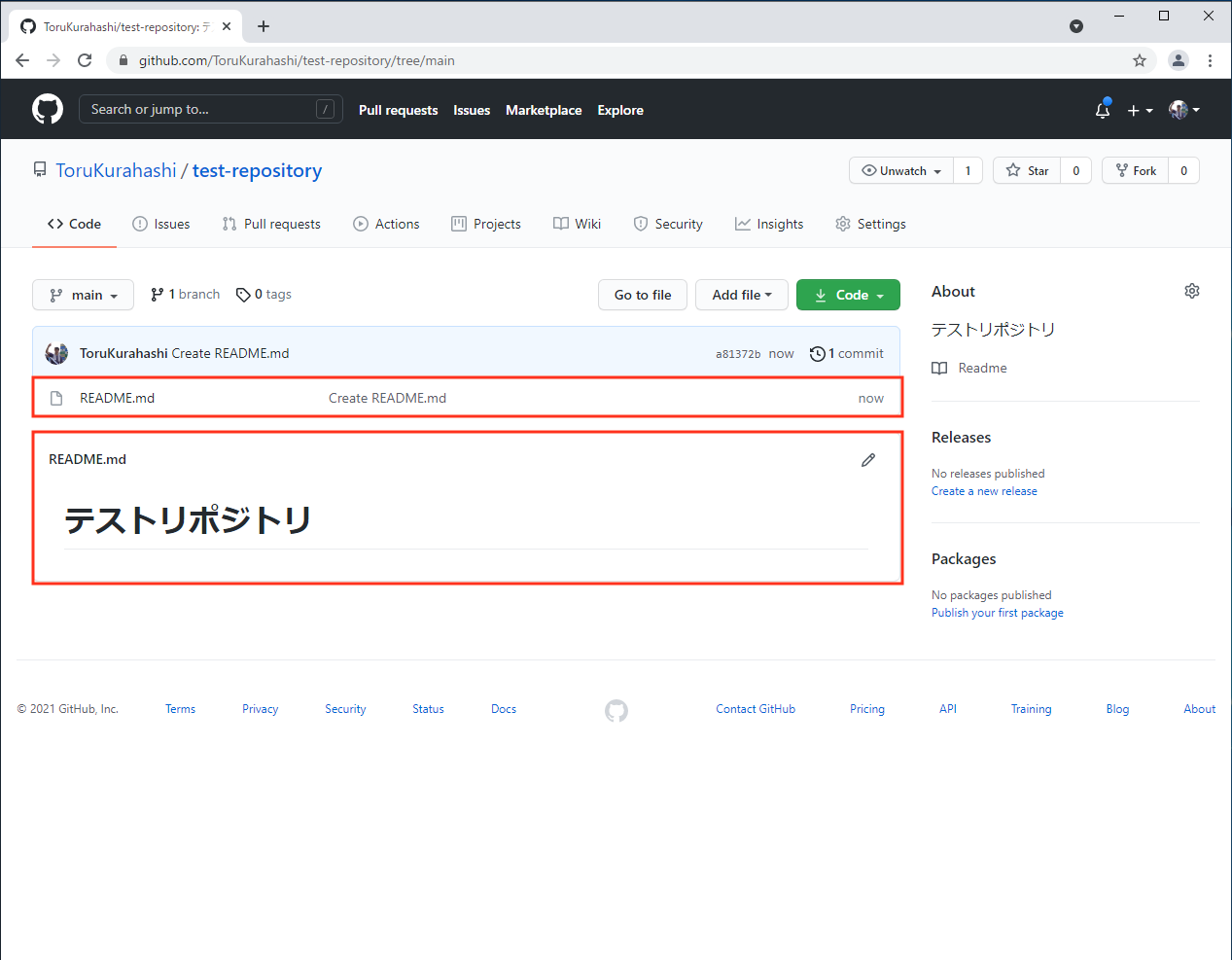This screenshot has width=1232, height=960.
Task: Expand the plus create-new menu
Action: (x=1140, y=110)
